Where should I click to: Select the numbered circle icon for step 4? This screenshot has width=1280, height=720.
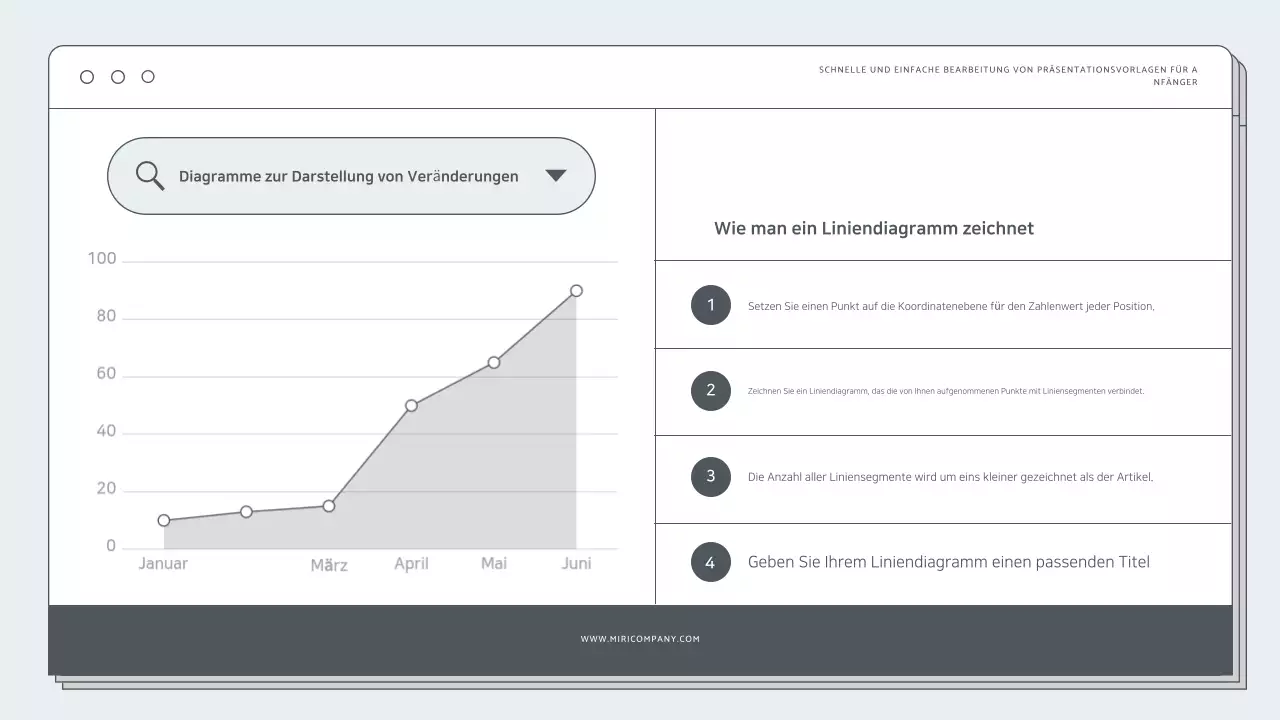coord(711,562)
